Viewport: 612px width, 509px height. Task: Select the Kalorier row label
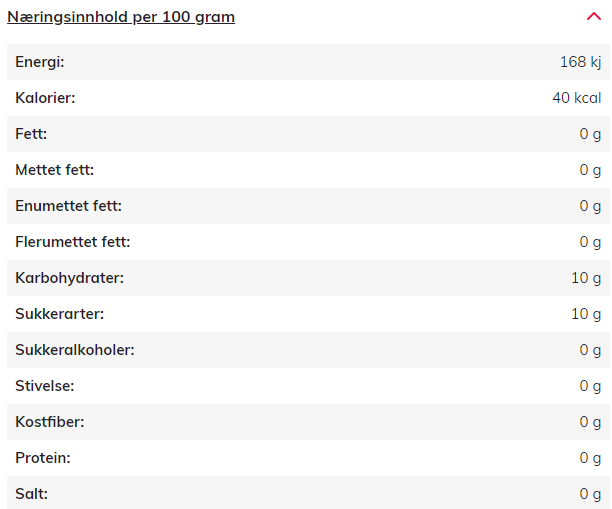(45, 98)
